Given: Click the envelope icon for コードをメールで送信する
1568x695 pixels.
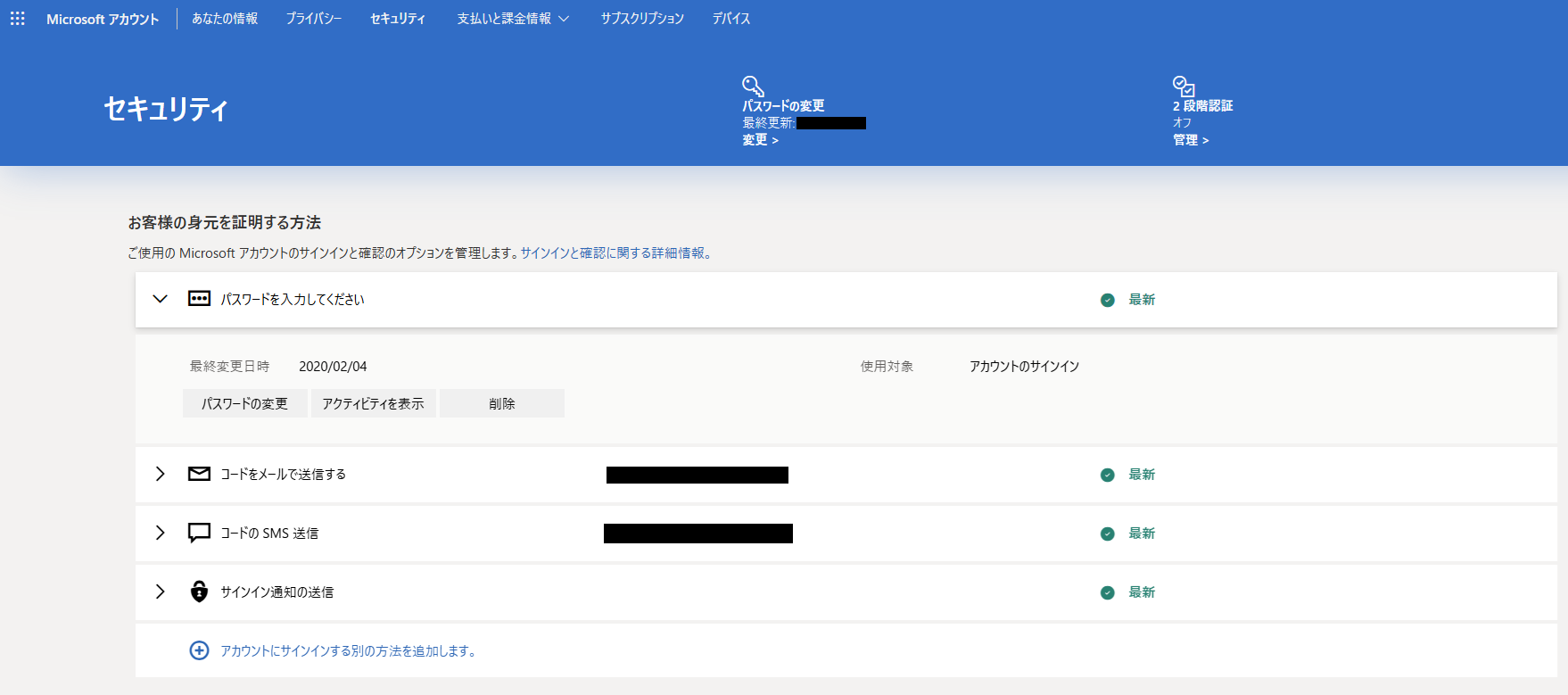Looking at the screenshot, I should (x=199, y=474).
